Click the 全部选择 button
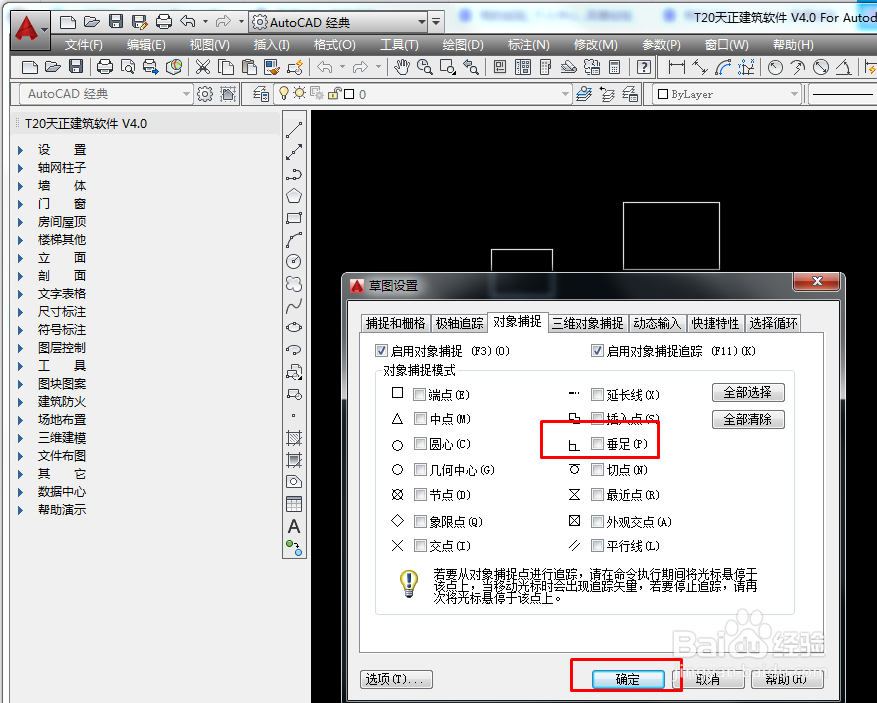This screenshot has width=877, height=703. click(748, 392)
